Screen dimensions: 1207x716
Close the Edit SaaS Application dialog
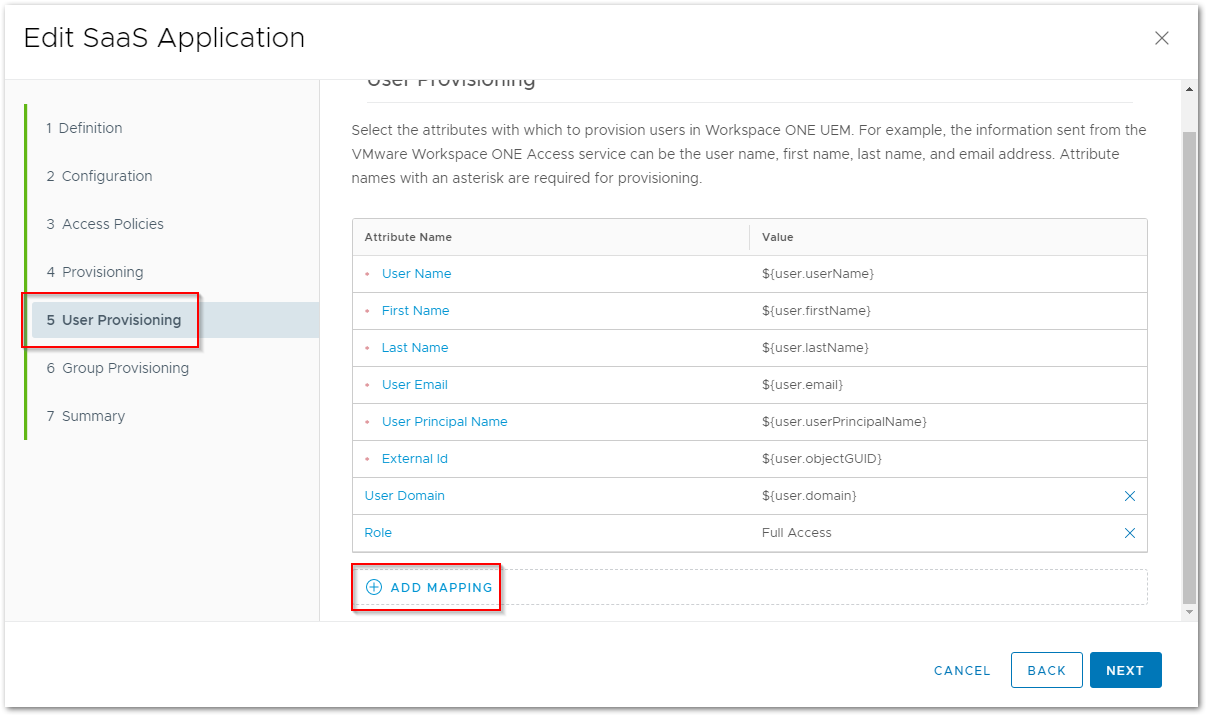click(1161, 38)
